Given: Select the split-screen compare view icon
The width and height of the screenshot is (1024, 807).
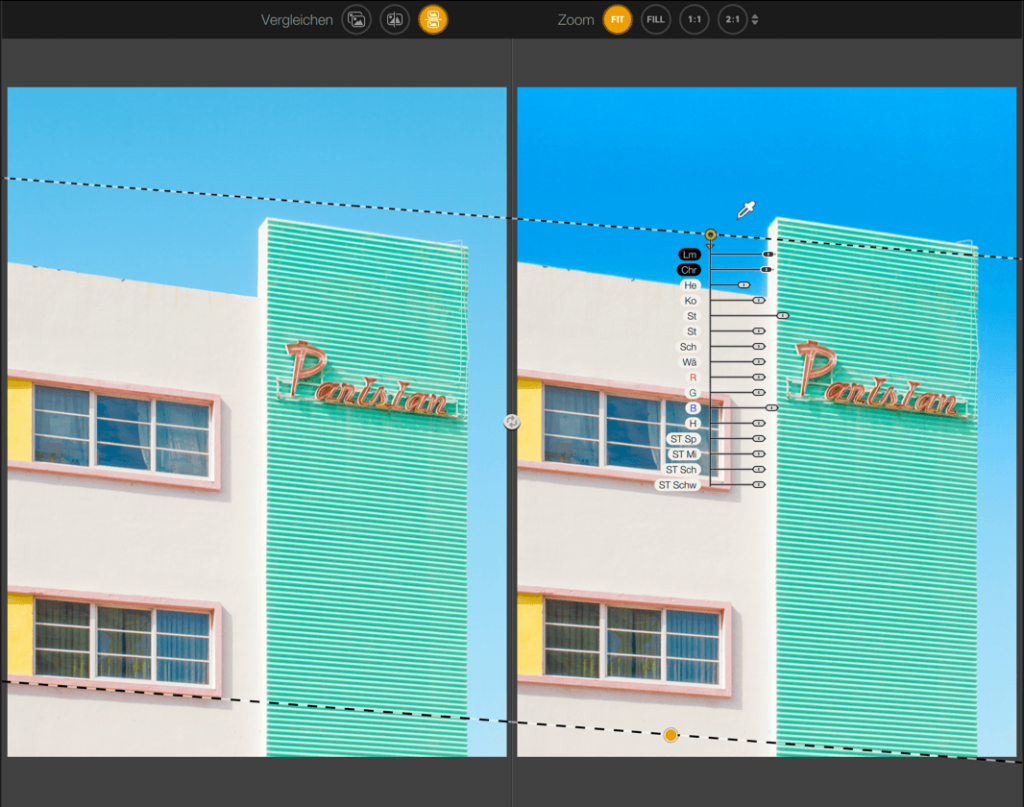Looking at the screenshot, I should [x=394, y=20].
